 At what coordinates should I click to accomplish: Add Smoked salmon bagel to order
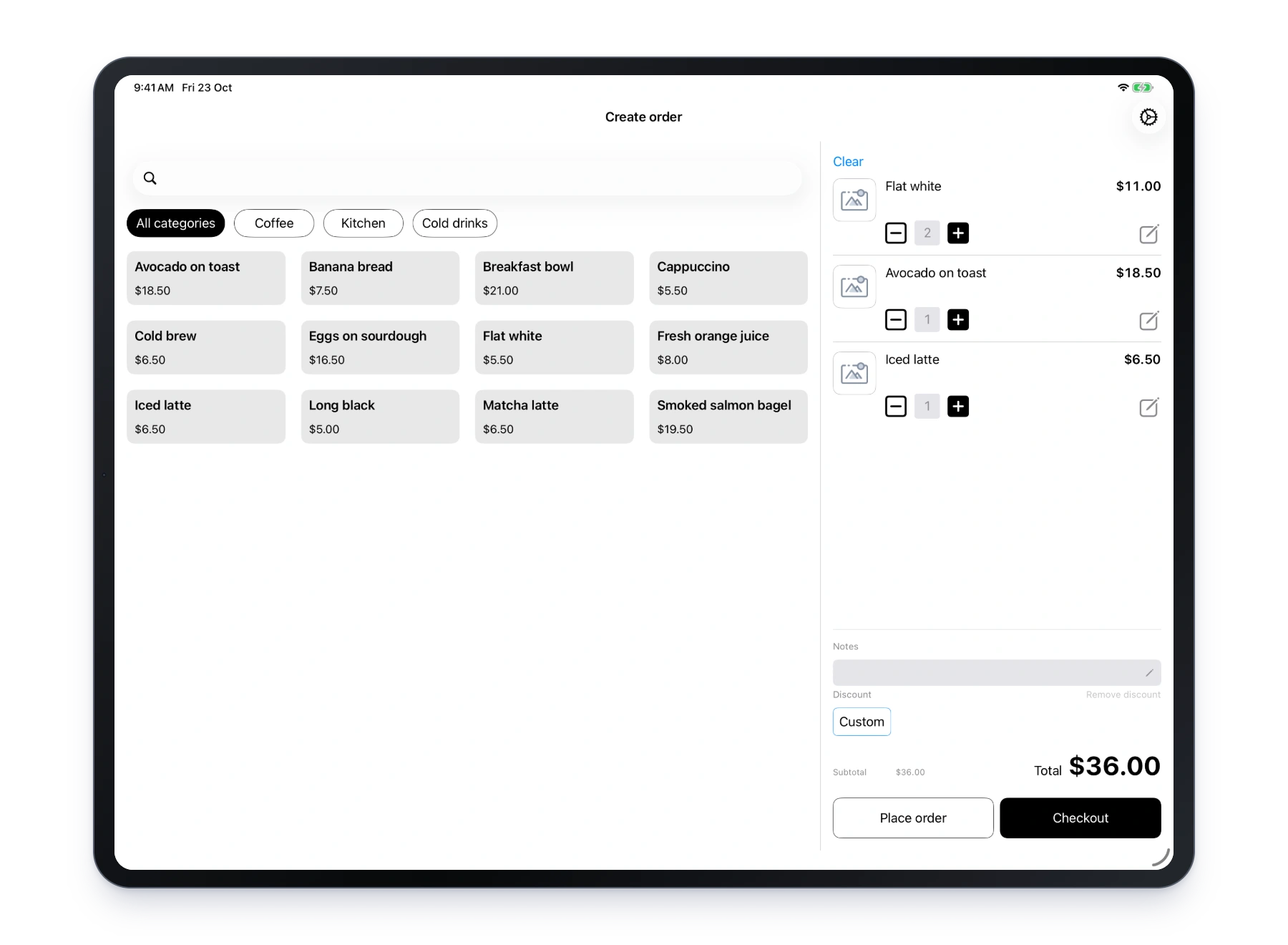[x=728, y=417]
